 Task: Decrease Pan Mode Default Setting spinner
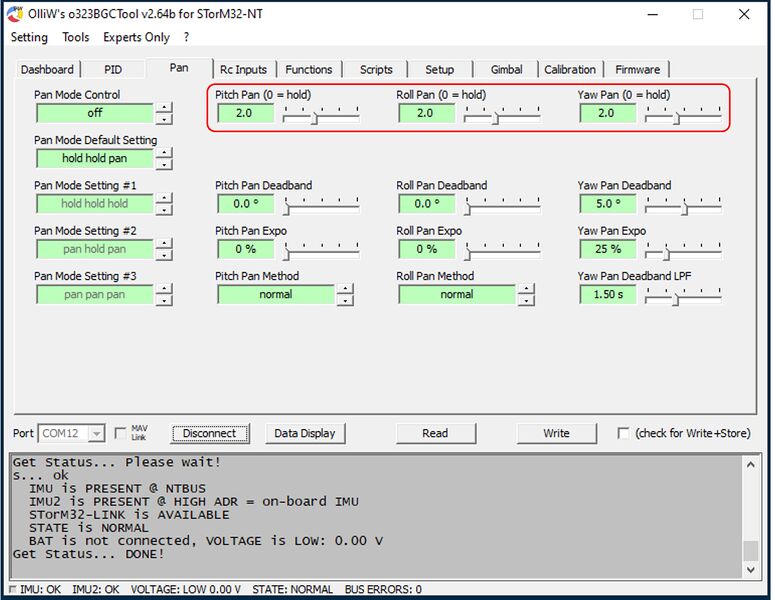tap(164, 164)
